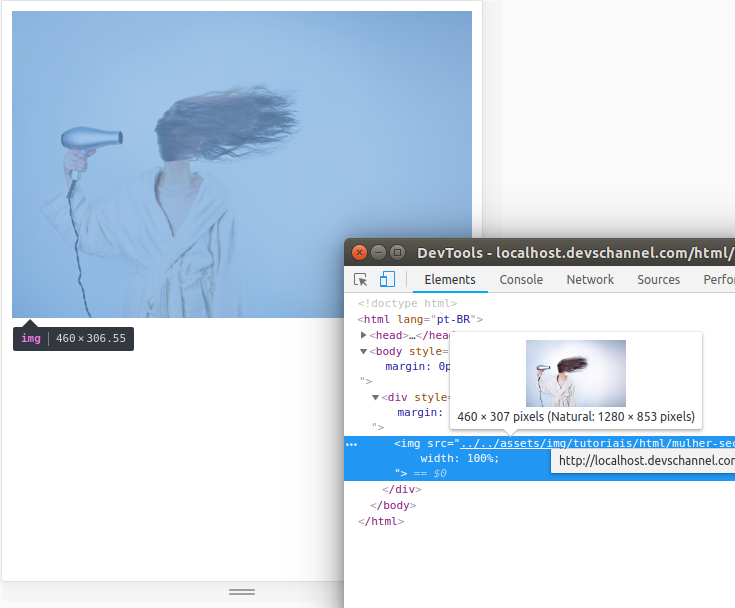Maximize the DevTools window
This screenshot has height=608, width=735.
pyautogui.click(x=397, y=252)
